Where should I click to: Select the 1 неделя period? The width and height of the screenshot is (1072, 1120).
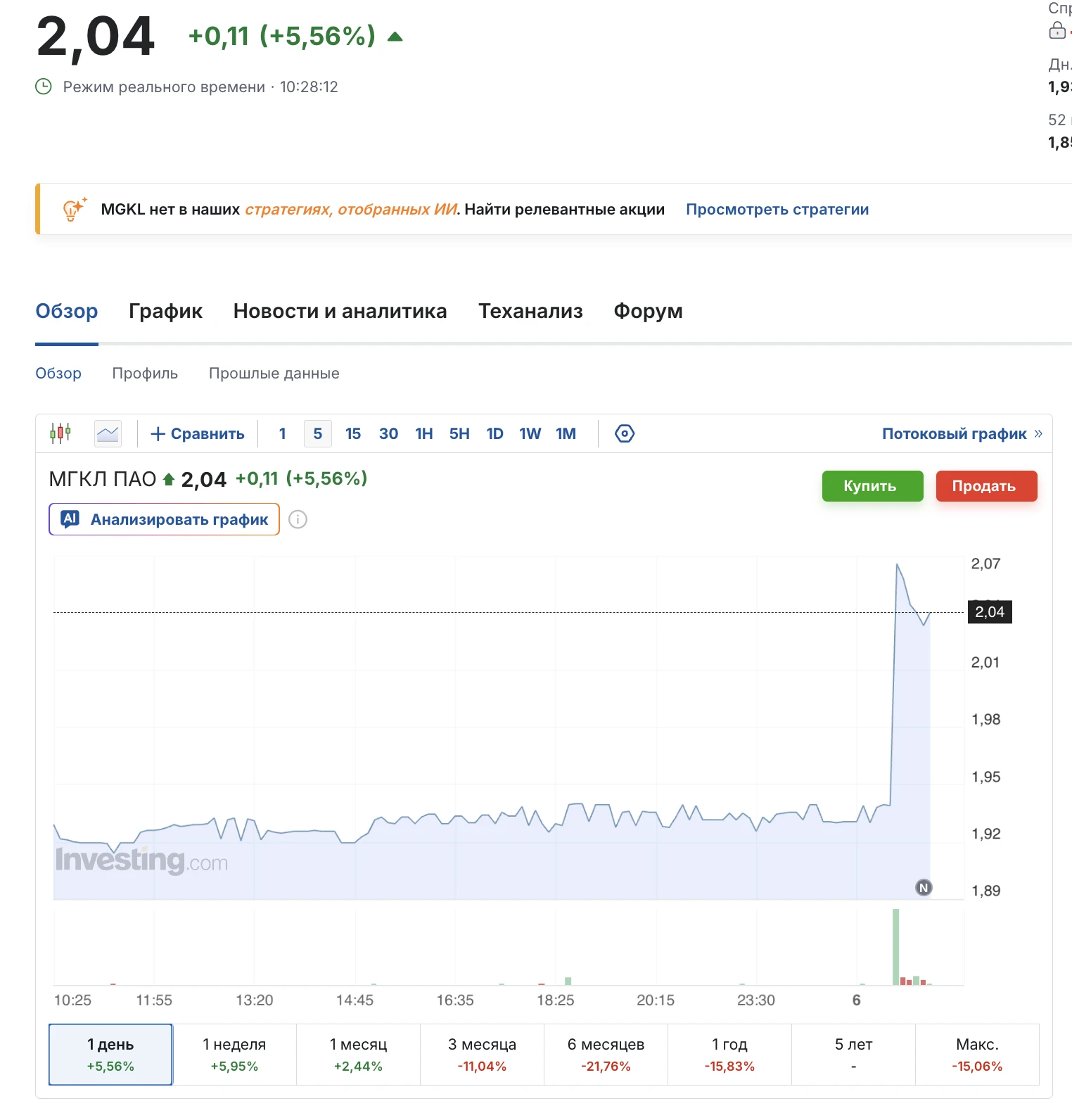(x=234, y=1055)
